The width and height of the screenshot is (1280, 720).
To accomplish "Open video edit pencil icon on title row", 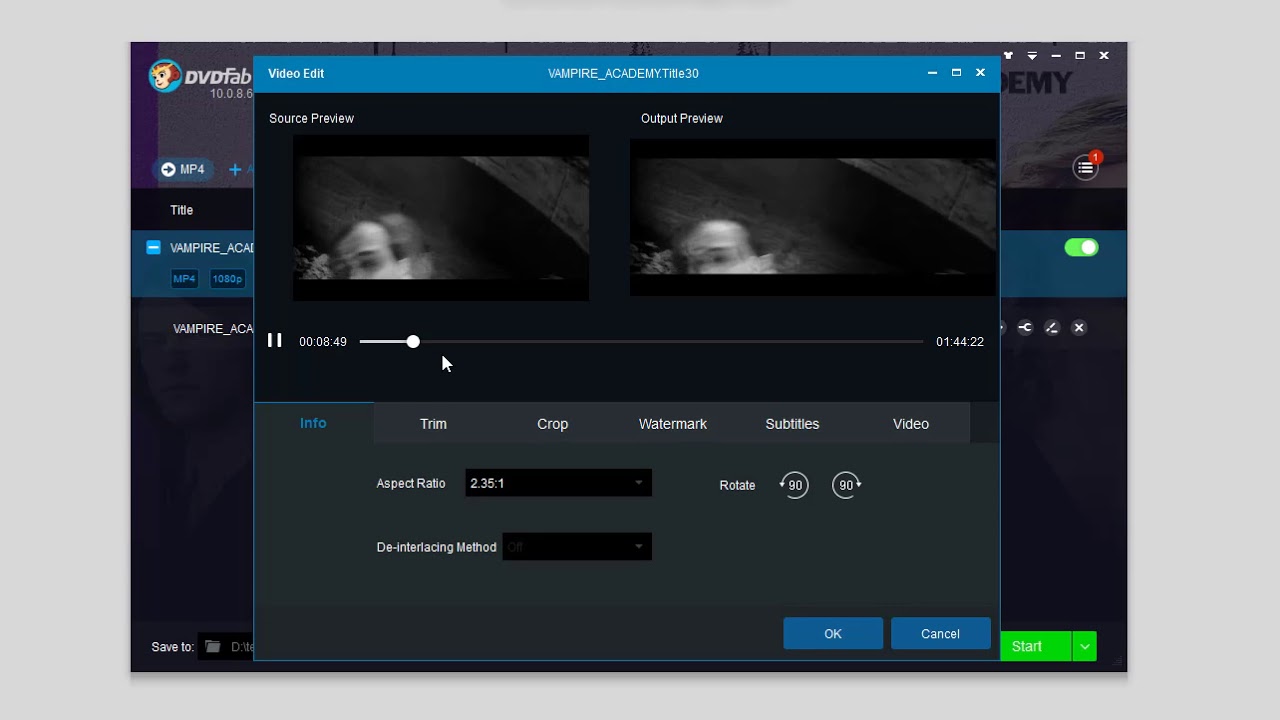I will [1052, 328].
